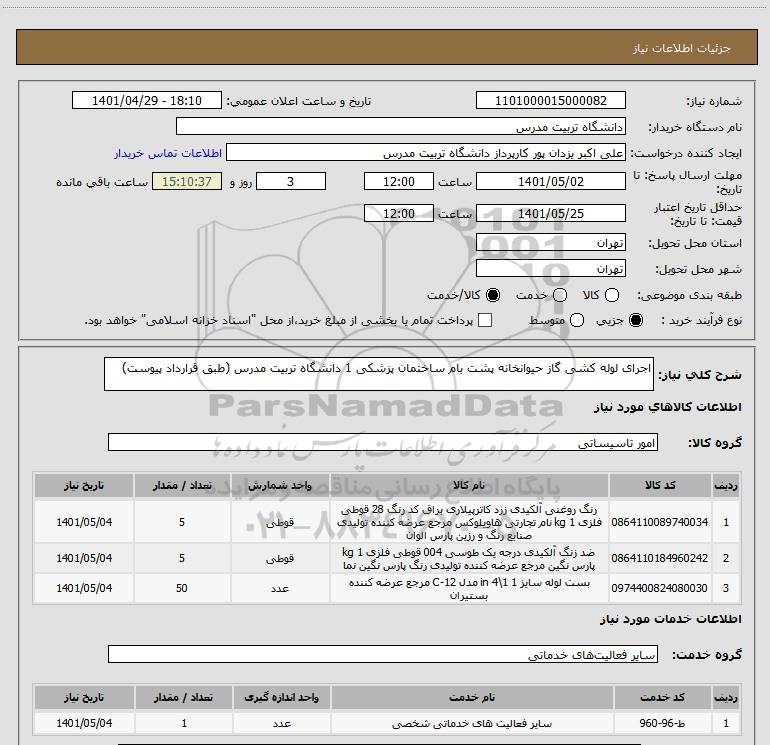Click goods code 0864110184960242
The width and height of the screenshot is (770, 745).
point(660,558)
